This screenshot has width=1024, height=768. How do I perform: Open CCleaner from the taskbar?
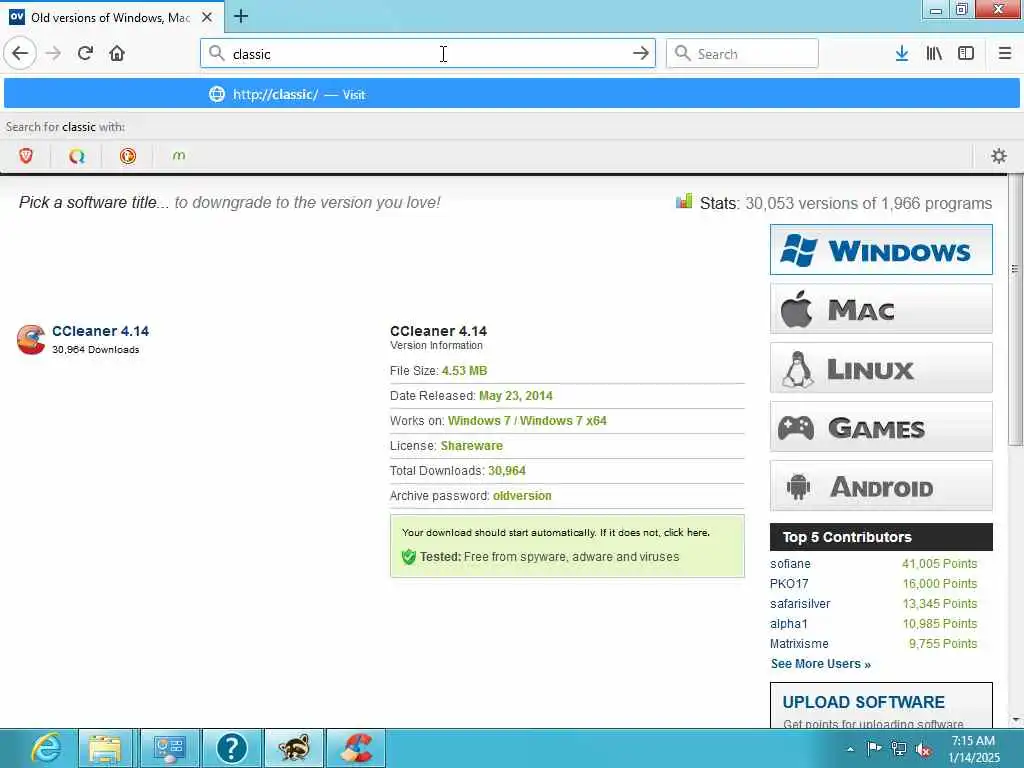pyautogui.click(x=356, y=748)
